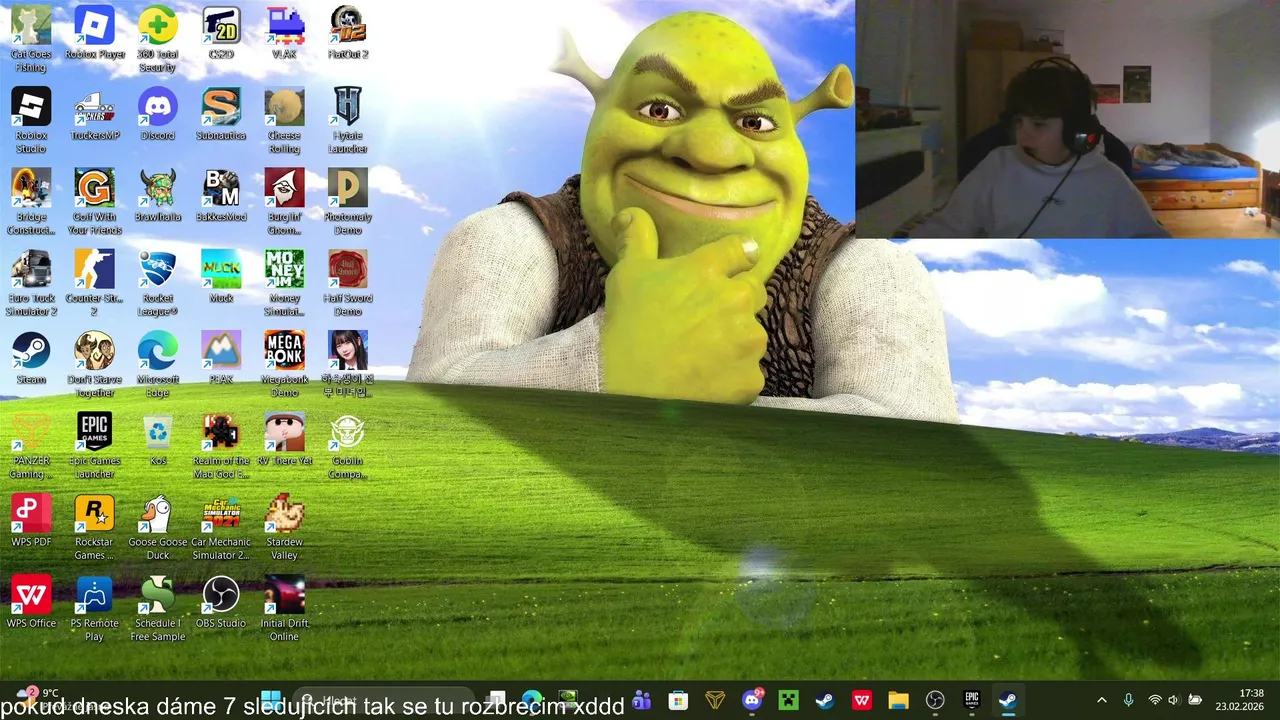The image size is (1280, 720).
Task: Open the volume speaker tray icon
Action: tap(1173, 700)
